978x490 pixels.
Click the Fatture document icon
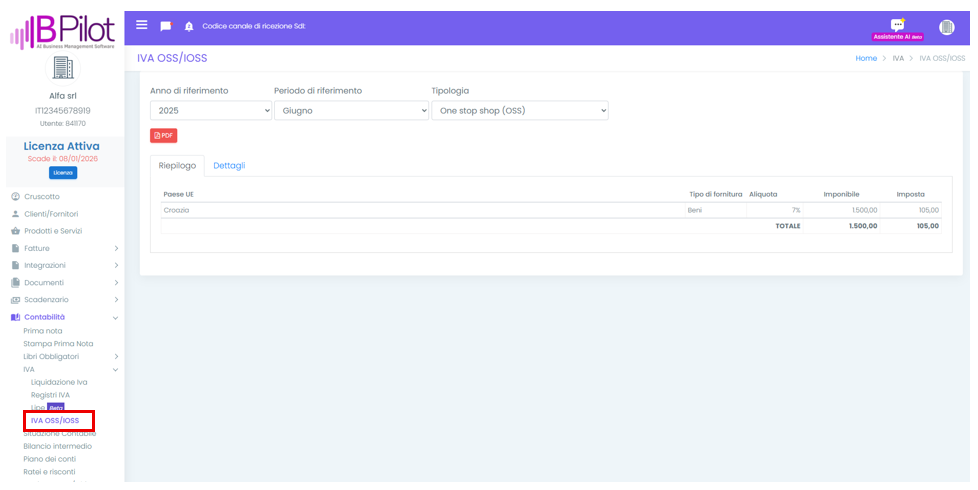tap(16, 248)
